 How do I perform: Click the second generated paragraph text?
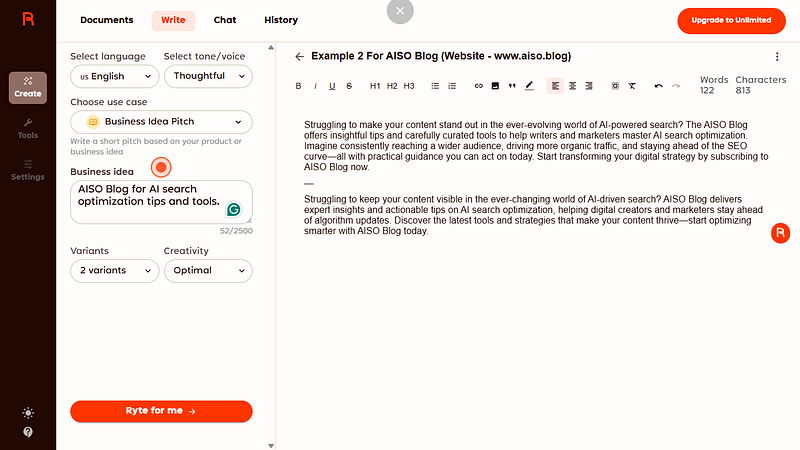[x=533, y=215]
